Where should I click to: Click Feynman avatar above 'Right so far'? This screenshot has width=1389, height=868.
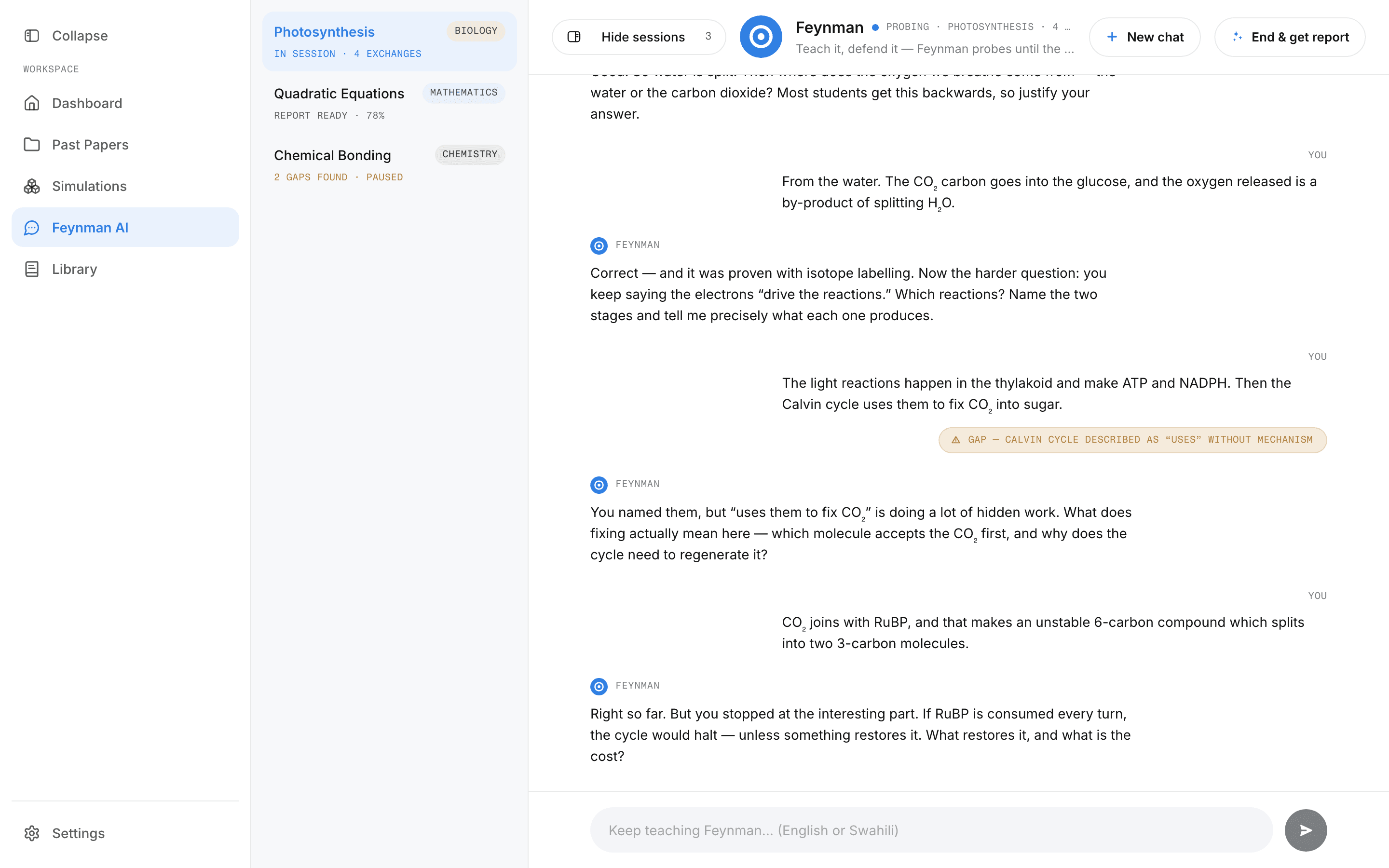pos(599,687)
